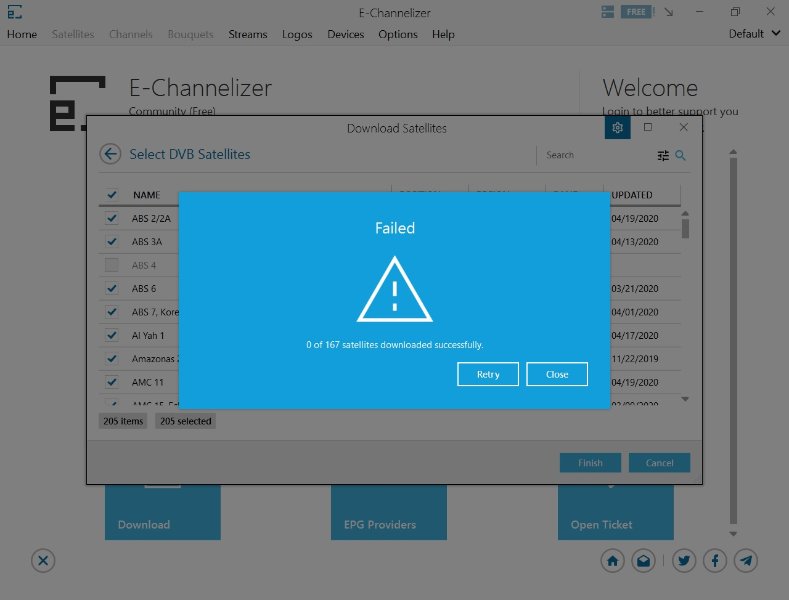Open the Download Satellites settings gear

pyautogui.click(x=617, y=128)
